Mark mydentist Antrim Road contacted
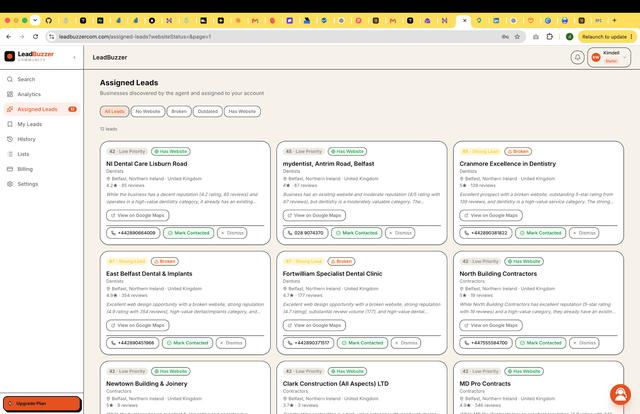 (357, 233)
